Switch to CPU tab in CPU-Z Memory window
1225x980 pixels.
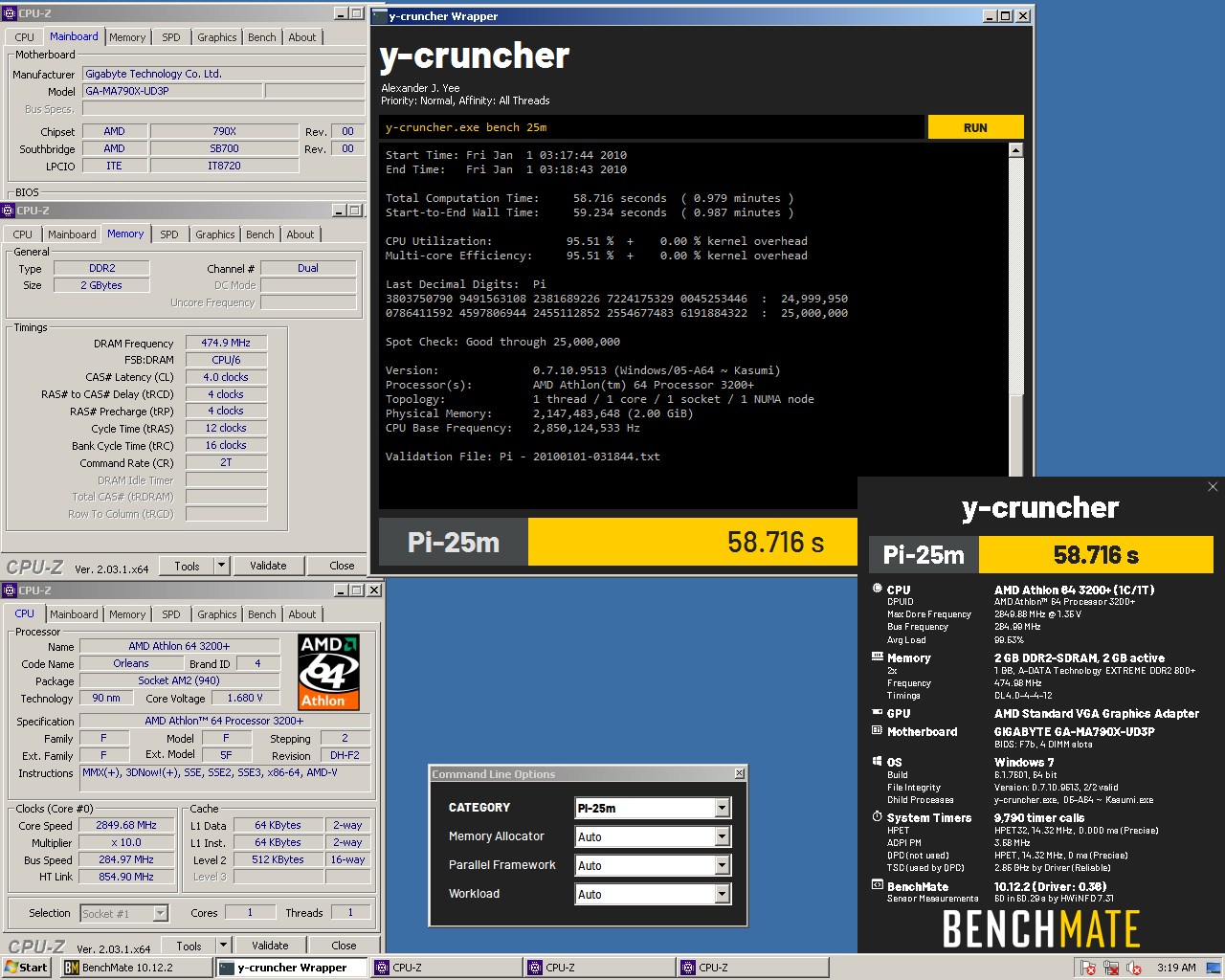pos(23,234)
